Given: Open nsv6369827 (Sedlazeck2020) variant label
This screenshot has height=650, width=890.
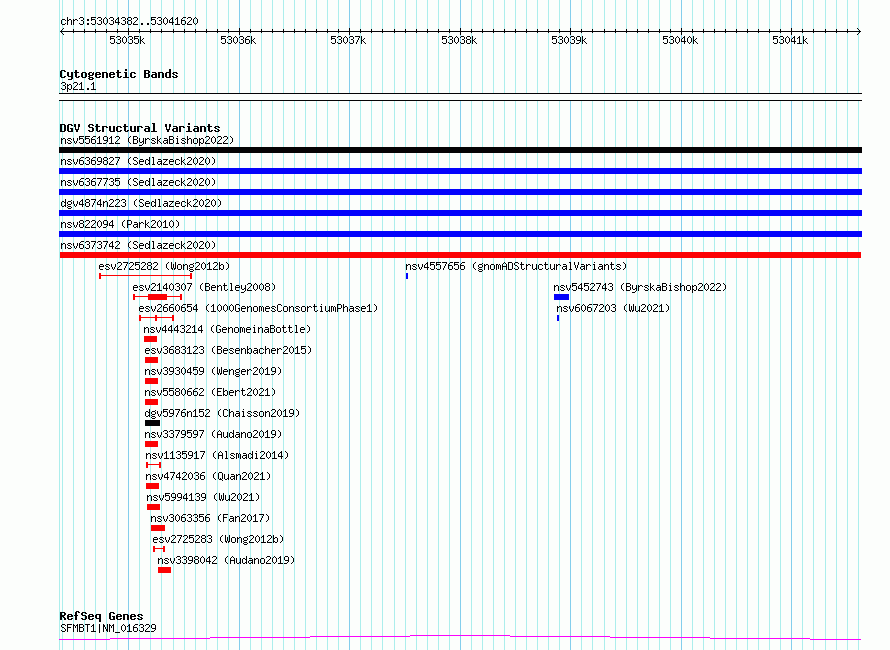Looking at the screenshot, I should (x=138, y=161).
